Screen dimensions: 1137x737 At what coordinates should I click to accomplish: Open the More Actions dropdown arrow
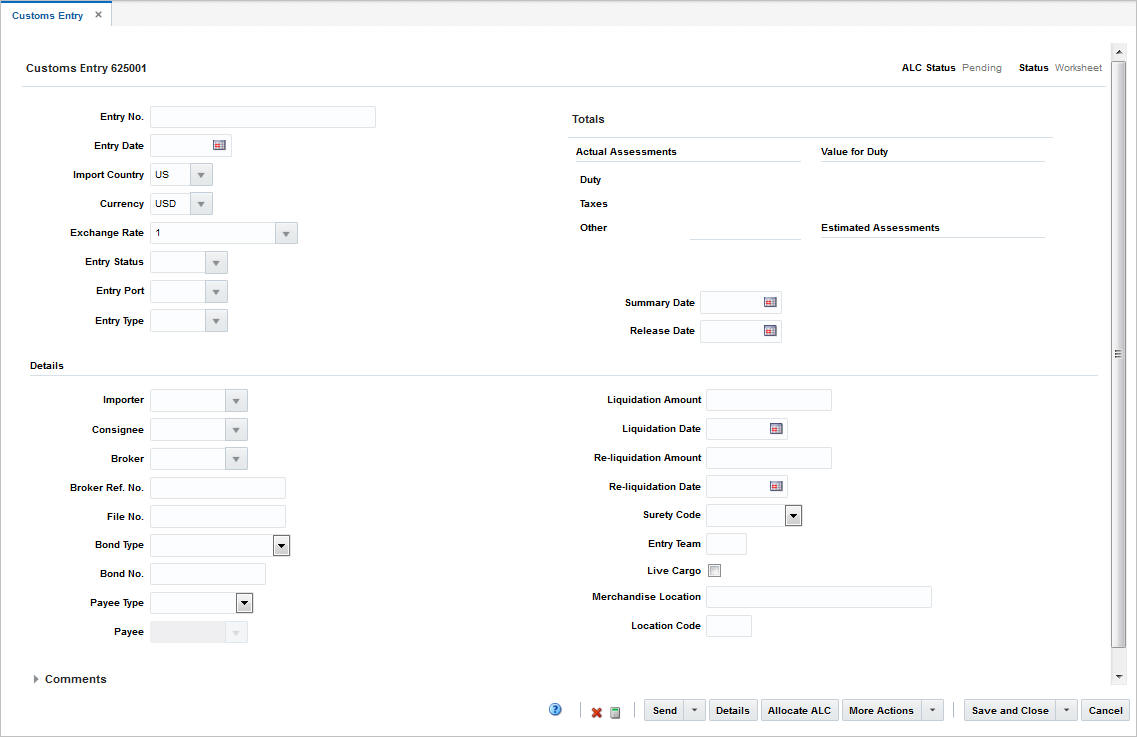pyautogui.click(x=933, y=710)
